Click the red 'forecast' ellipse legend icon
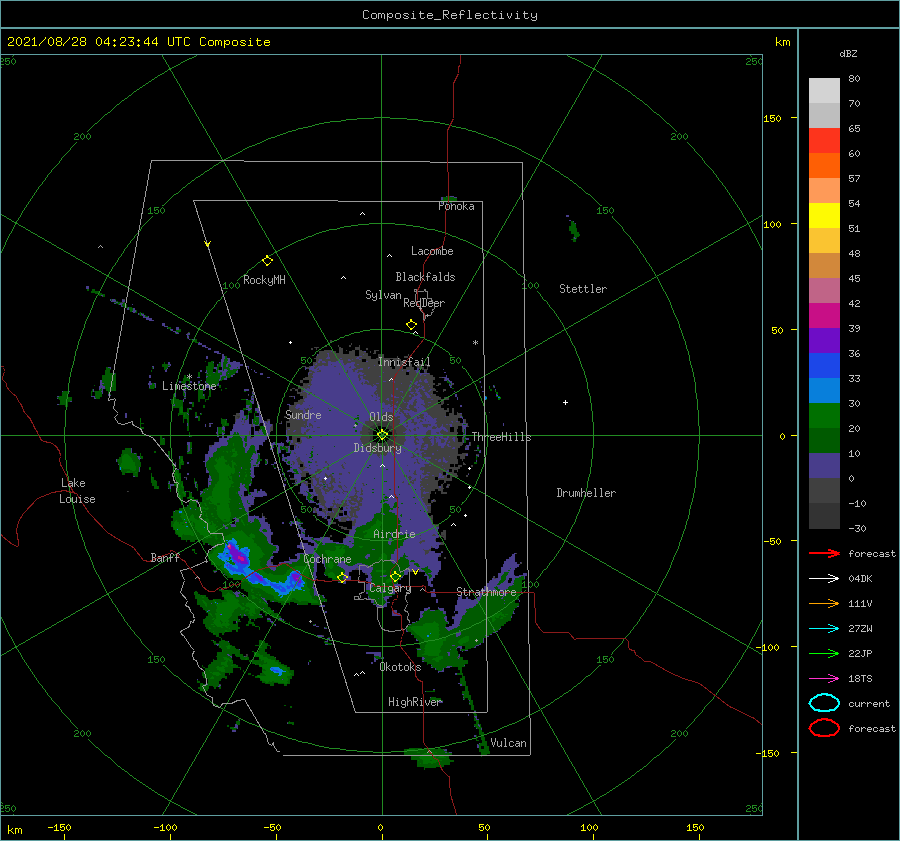 824,728
